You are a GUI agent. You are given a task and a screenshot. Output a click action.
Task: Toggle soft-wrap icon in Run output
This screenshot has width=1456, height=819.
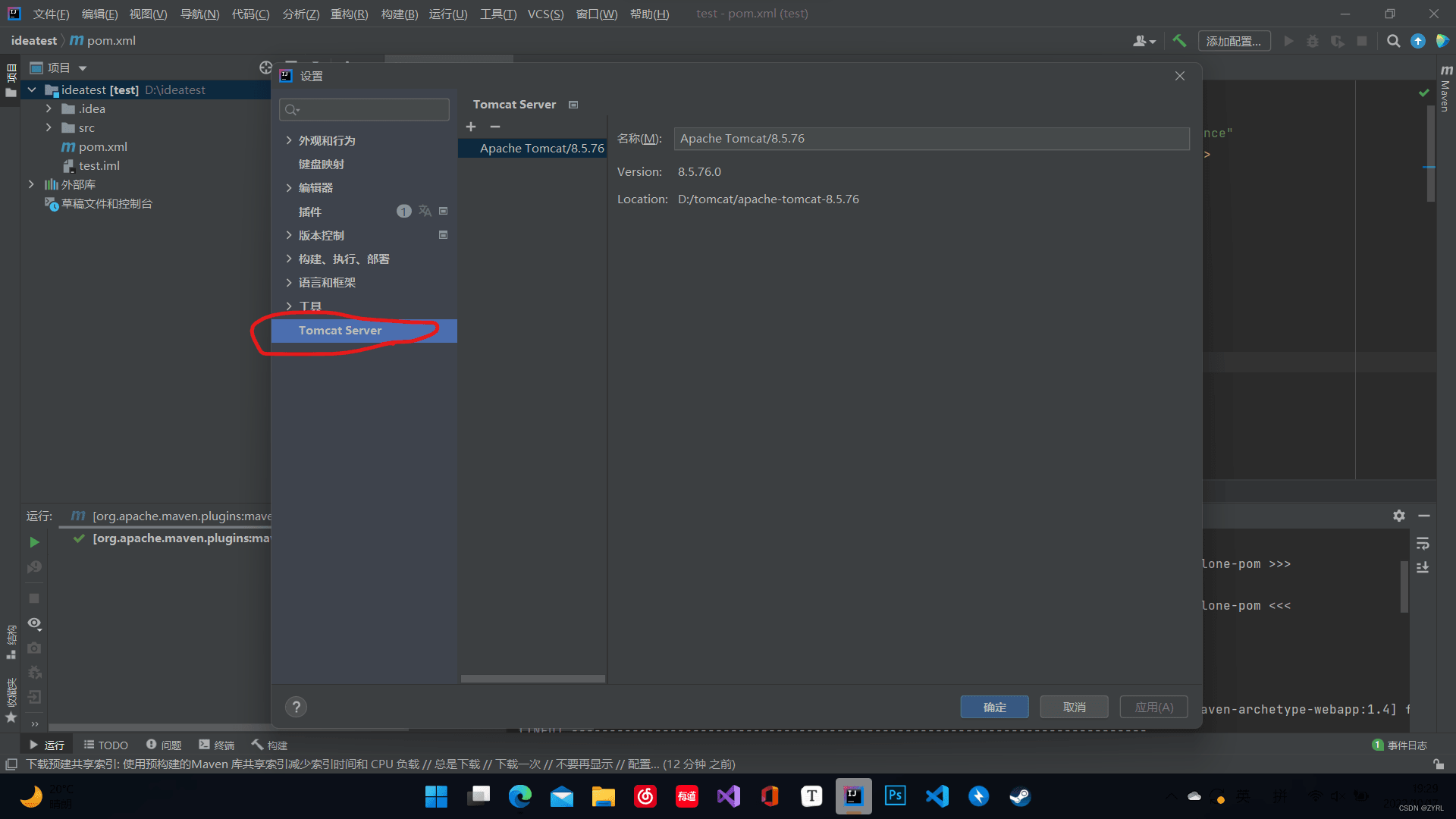point(1423,544)
